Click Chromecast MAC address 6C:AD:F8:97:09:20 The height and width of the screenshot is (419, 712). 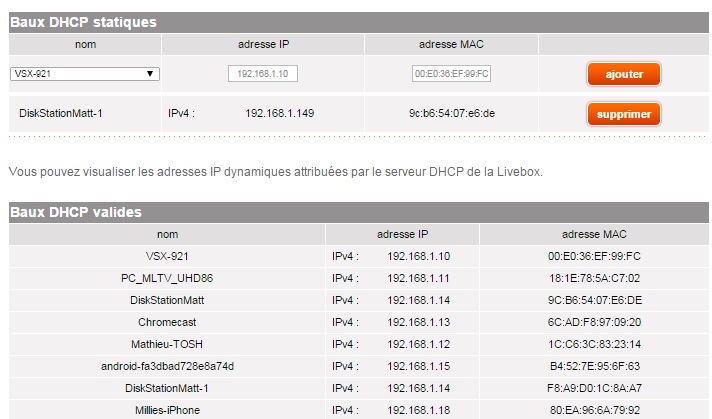click(x=594, y=322)
